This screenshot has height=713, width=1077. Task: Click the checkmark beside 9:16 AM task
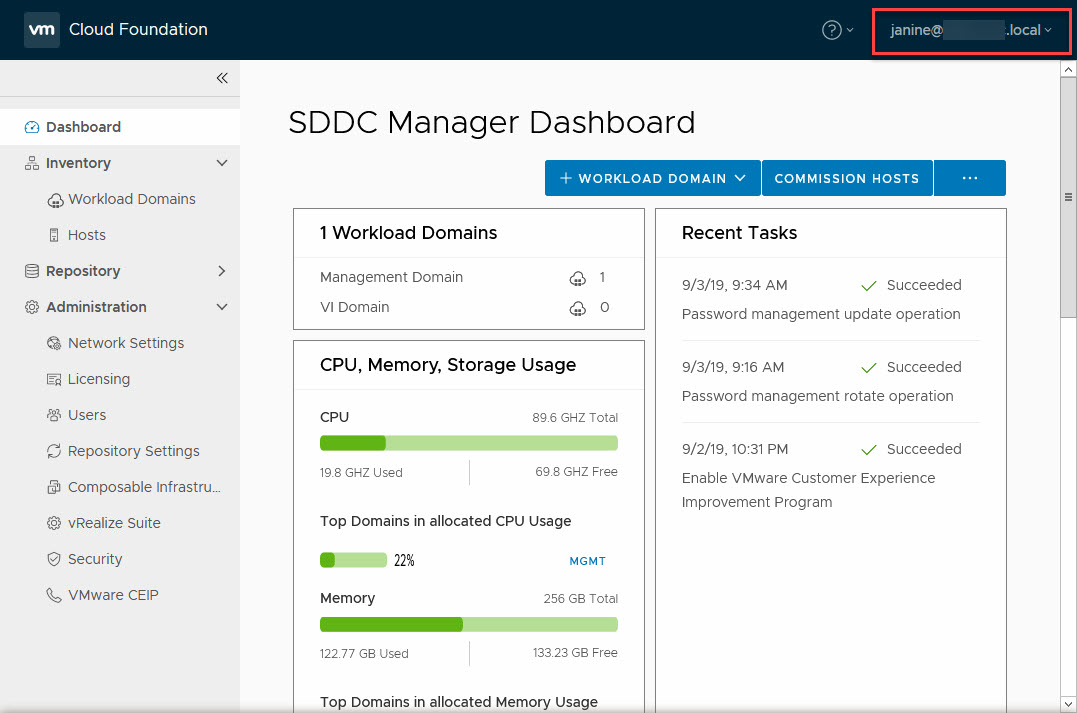pos(869,367)
